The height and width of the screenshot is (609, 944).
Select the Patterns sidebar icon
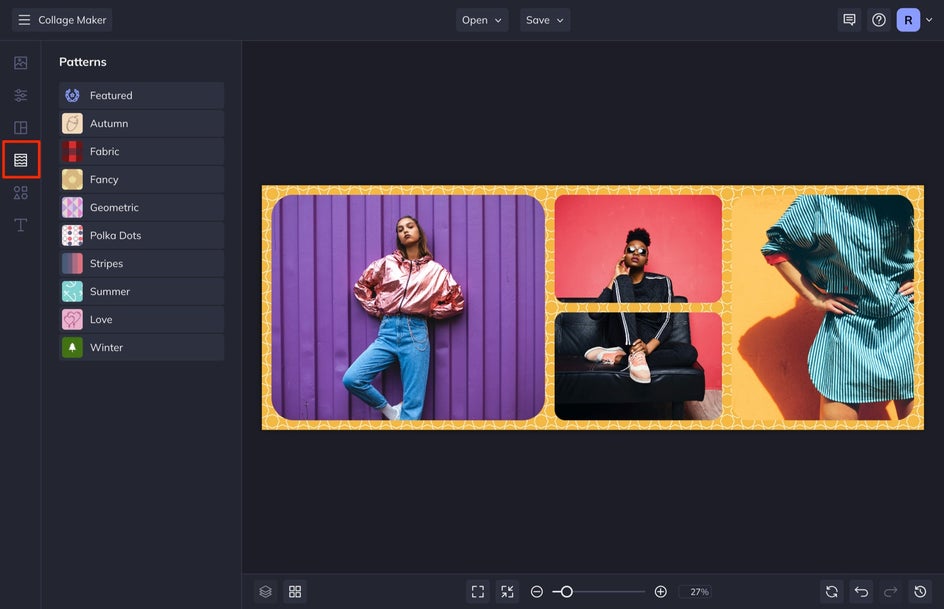pos(21,159)
